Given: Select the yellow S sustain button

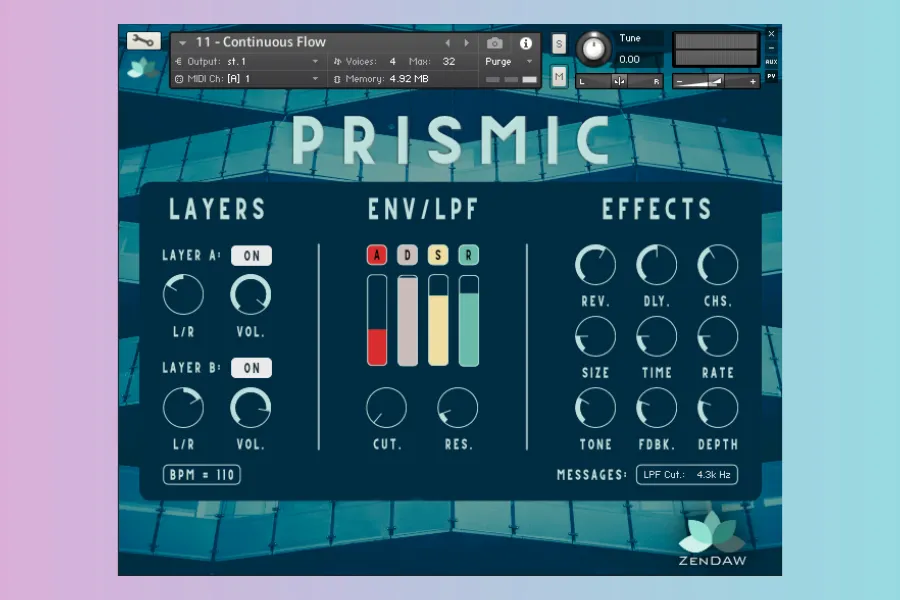Looking at the screenshot, I should (x=438, y=256).
